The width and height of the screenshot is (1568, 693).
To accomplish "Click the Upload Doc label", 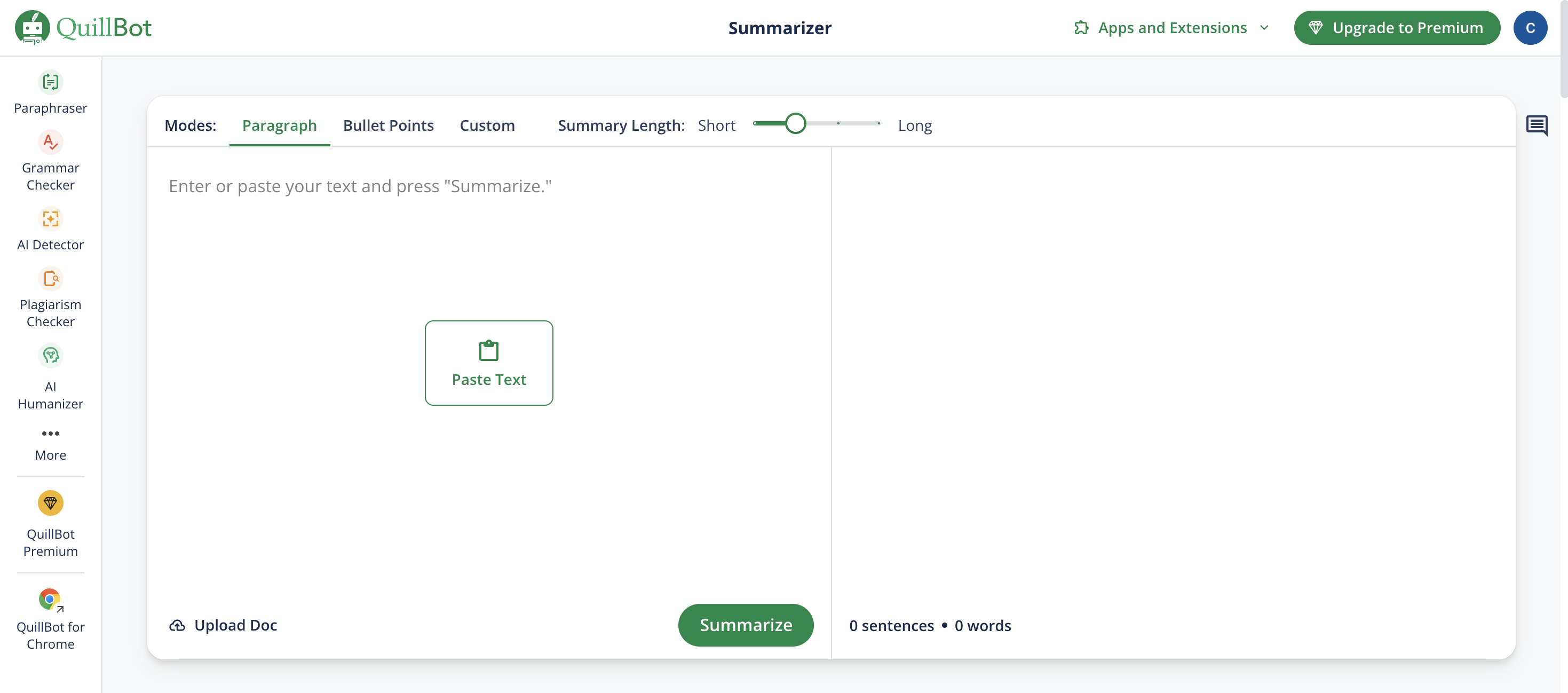I will (x=235, y=625).
